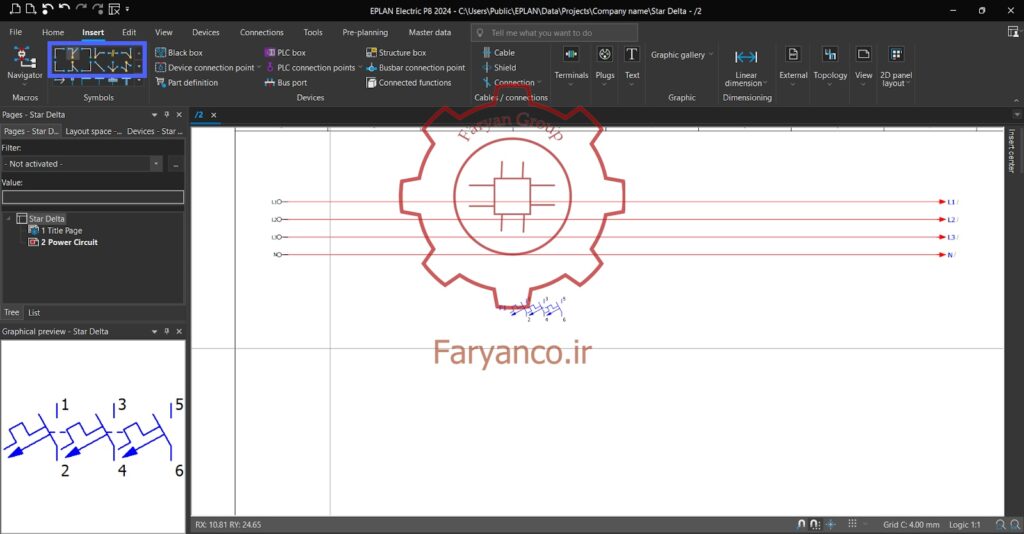Screen dimensions: 1024x534
Task: Click the Topology icon
Action: point(830,55)
